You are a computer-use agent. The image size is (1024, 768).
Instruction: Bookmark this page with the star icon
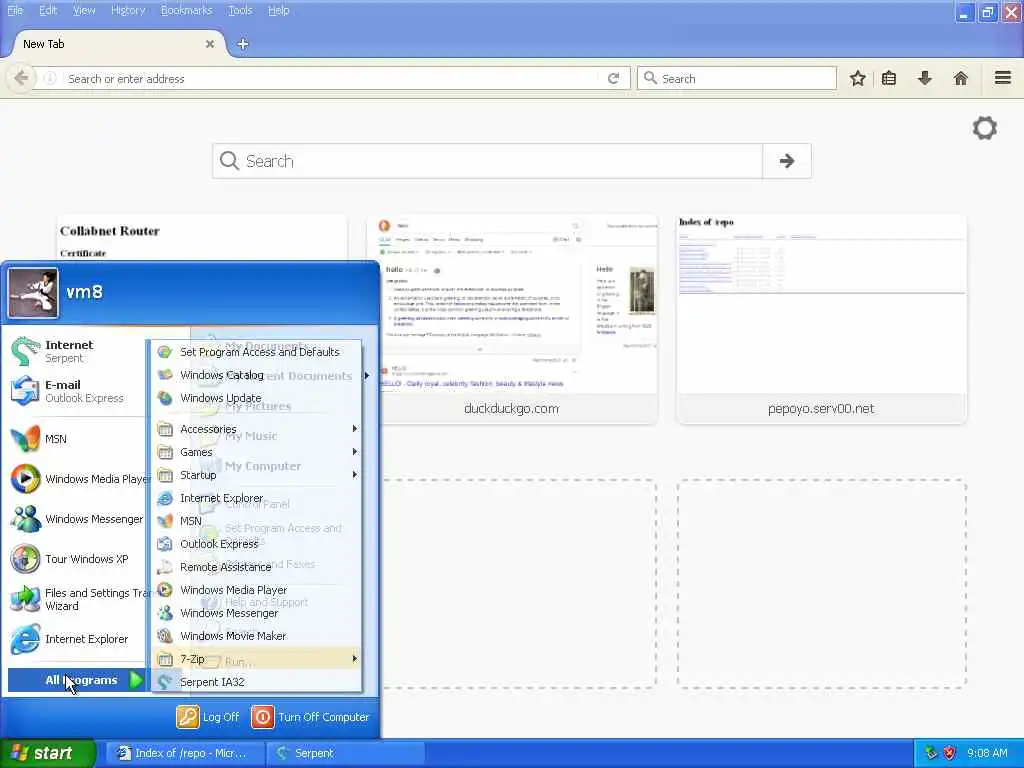pos(857,78)
